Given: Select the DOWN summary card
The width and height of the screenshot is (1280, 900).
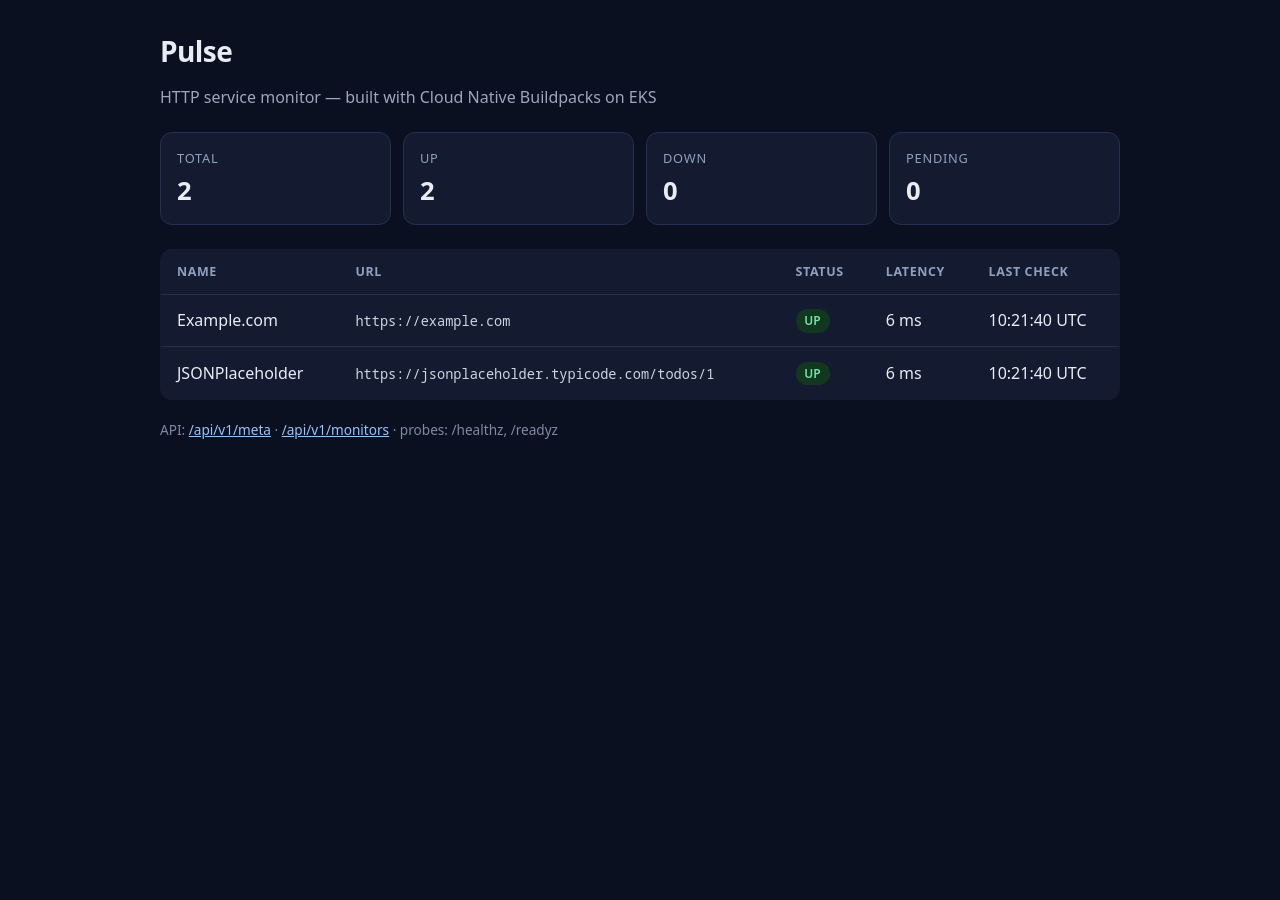Looking at the screenshot, I should [x=761, y=178].
